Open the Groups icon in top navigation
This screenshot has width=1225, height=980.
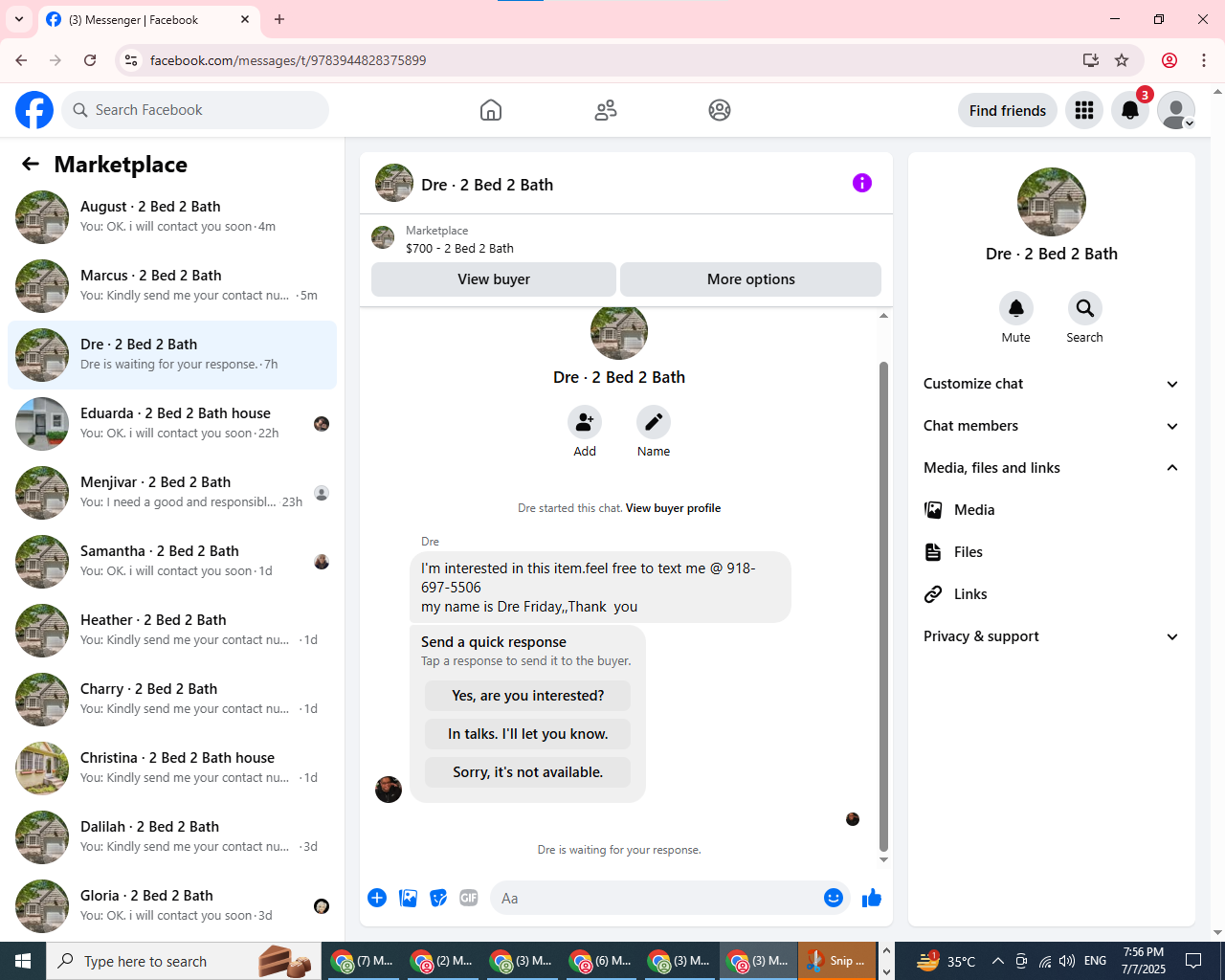click(x=720, y=110)
